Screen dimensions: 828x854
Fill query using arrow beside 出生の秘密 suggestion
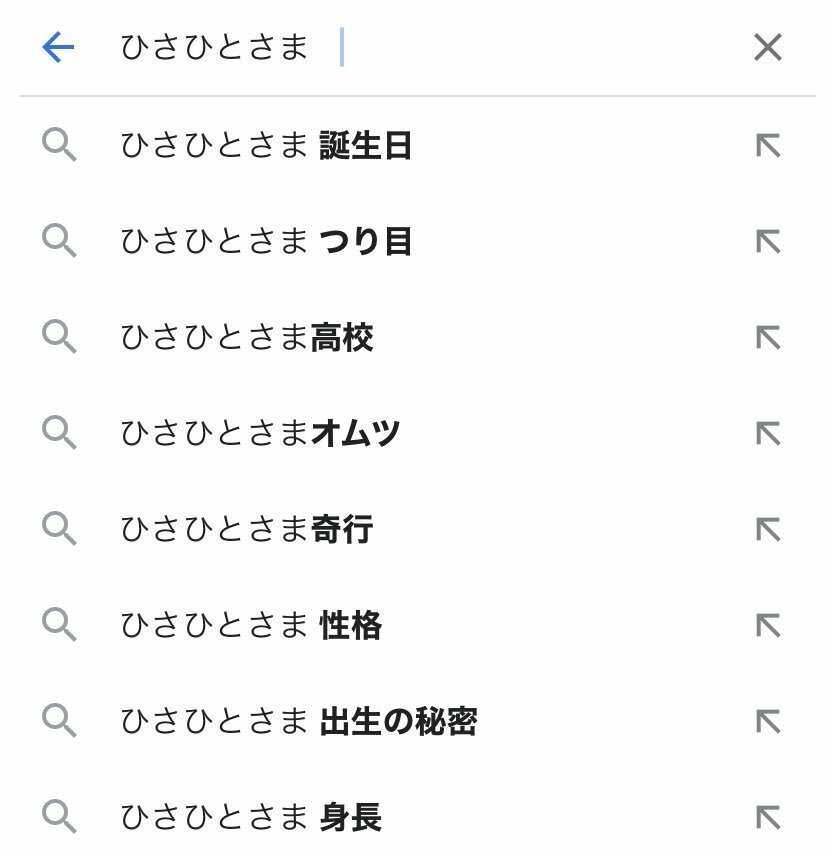(767, 721)
